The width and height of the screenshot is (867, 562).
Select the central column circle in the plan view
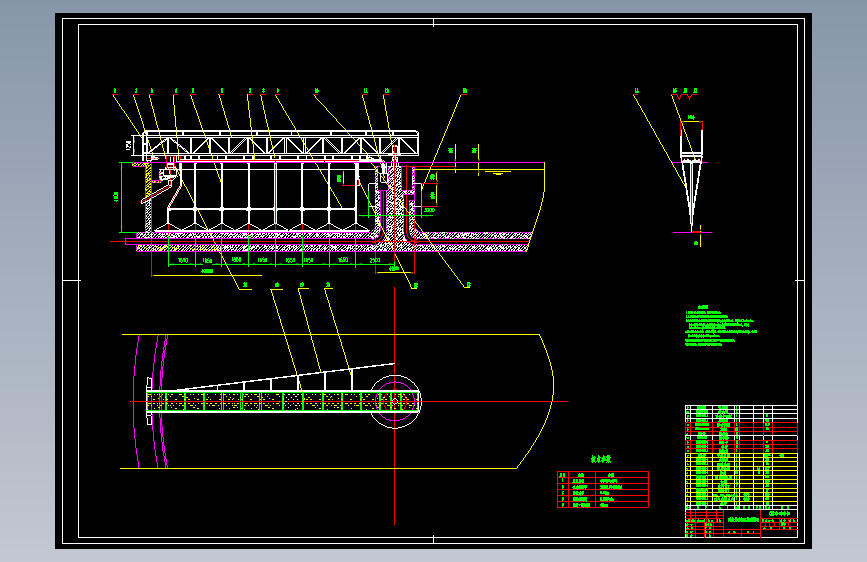394,402
